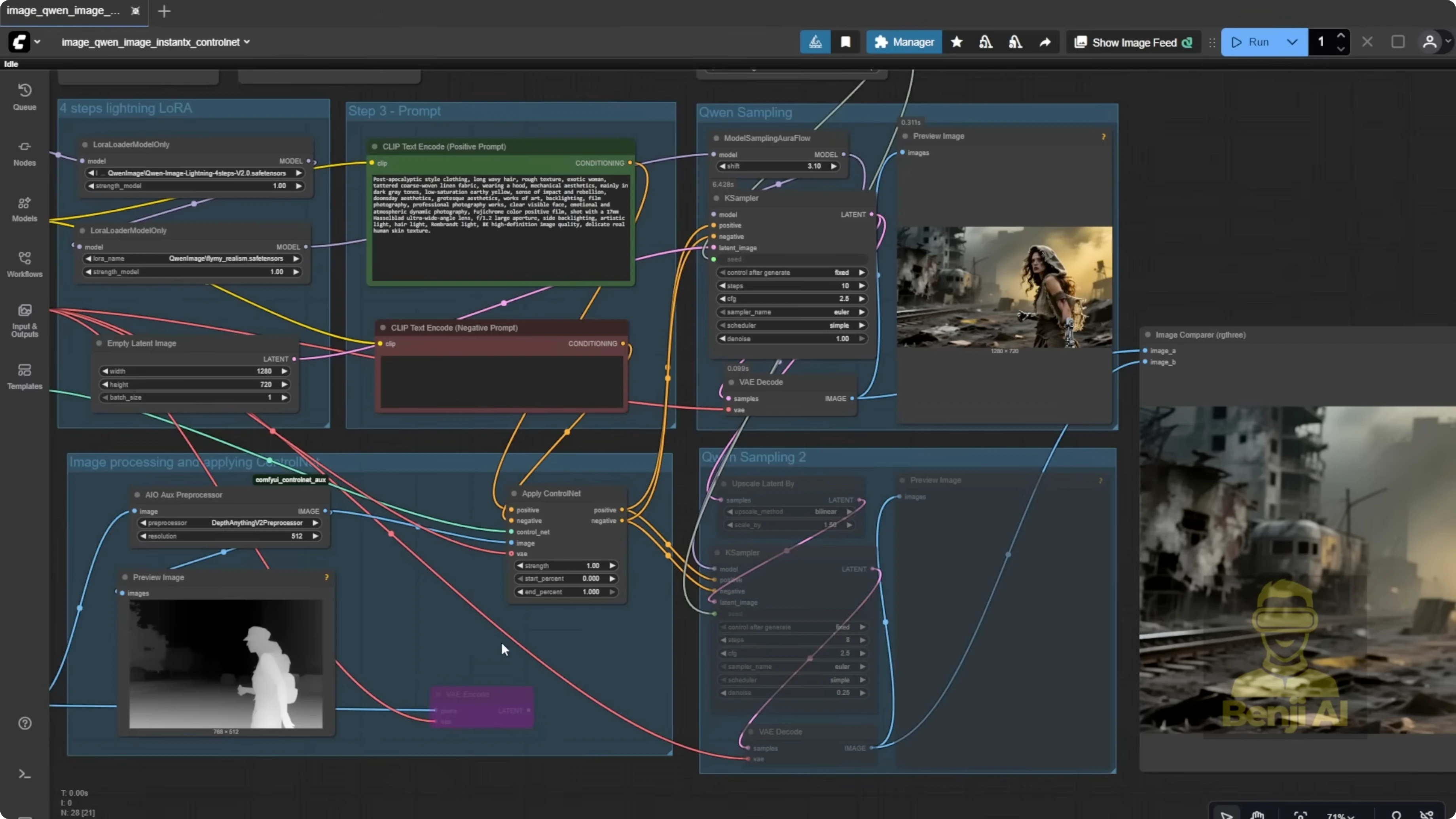The height and width of the screenshot is (819, 1456).
Task: Click the fit-view icon in bottom toolbar
Action: 1300,815
